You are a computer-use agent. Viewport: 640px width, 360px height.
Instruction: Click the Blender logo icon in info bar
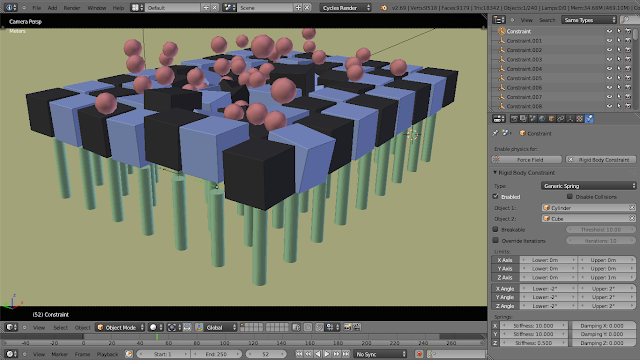(x=384, y=8)
